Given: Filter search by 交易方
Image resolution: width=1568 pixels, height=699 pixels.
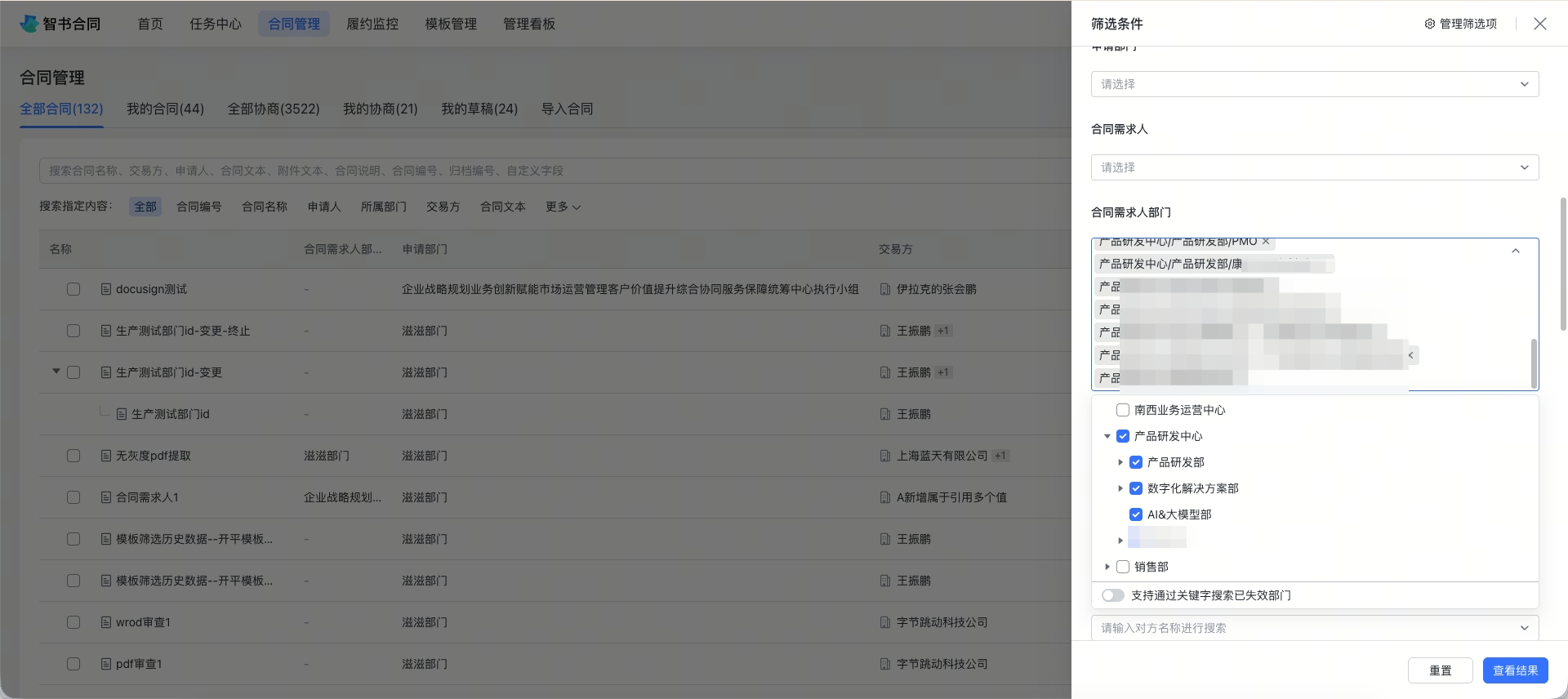Looking at the screenshot, I should [x=443, y=207].
